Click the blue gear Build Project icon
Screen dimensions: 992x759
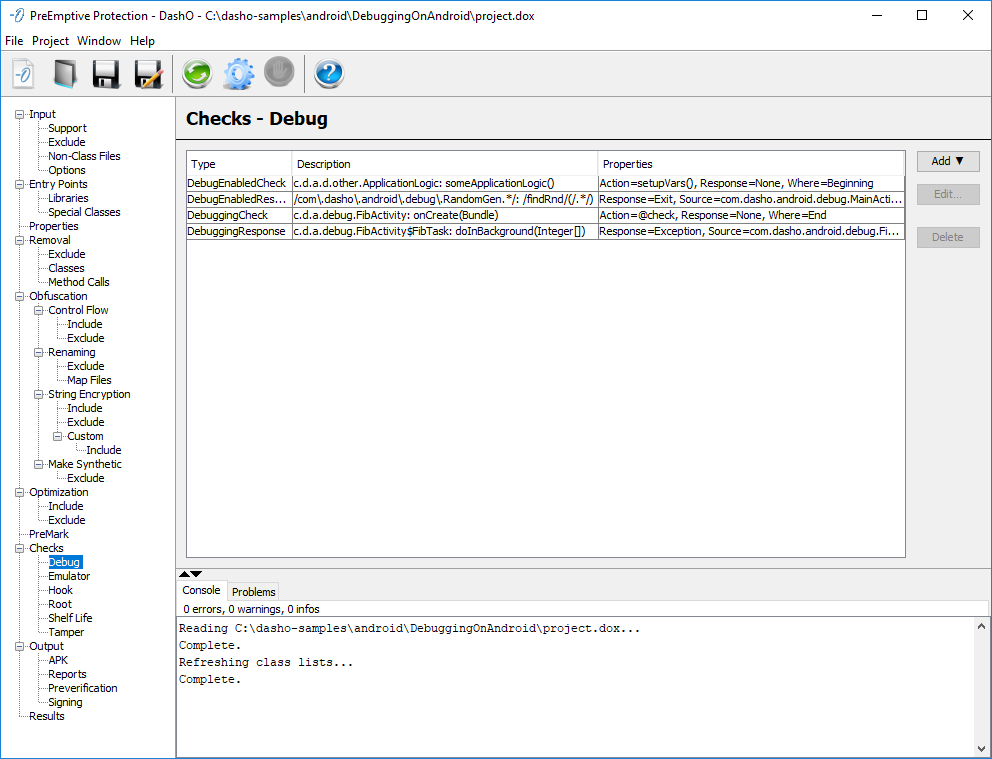click(x=238, y=74)
